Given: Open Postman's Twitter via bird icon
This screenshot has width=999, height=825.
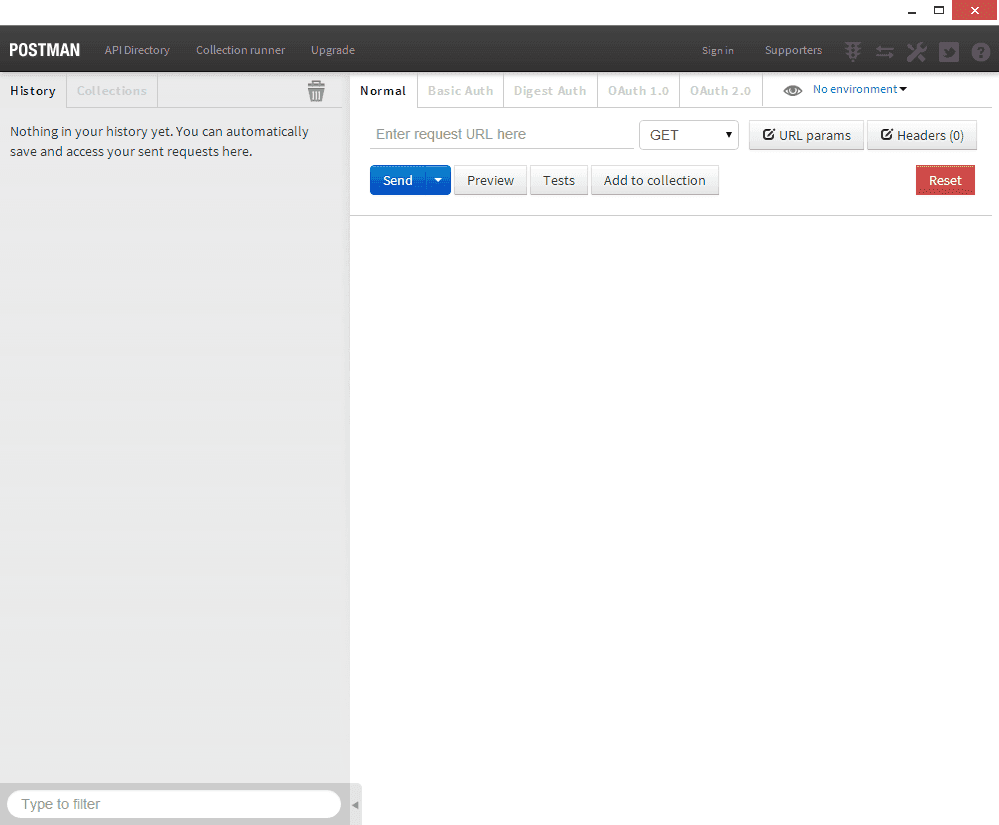Looking at the screenshot, I should [x=948, y=51].
